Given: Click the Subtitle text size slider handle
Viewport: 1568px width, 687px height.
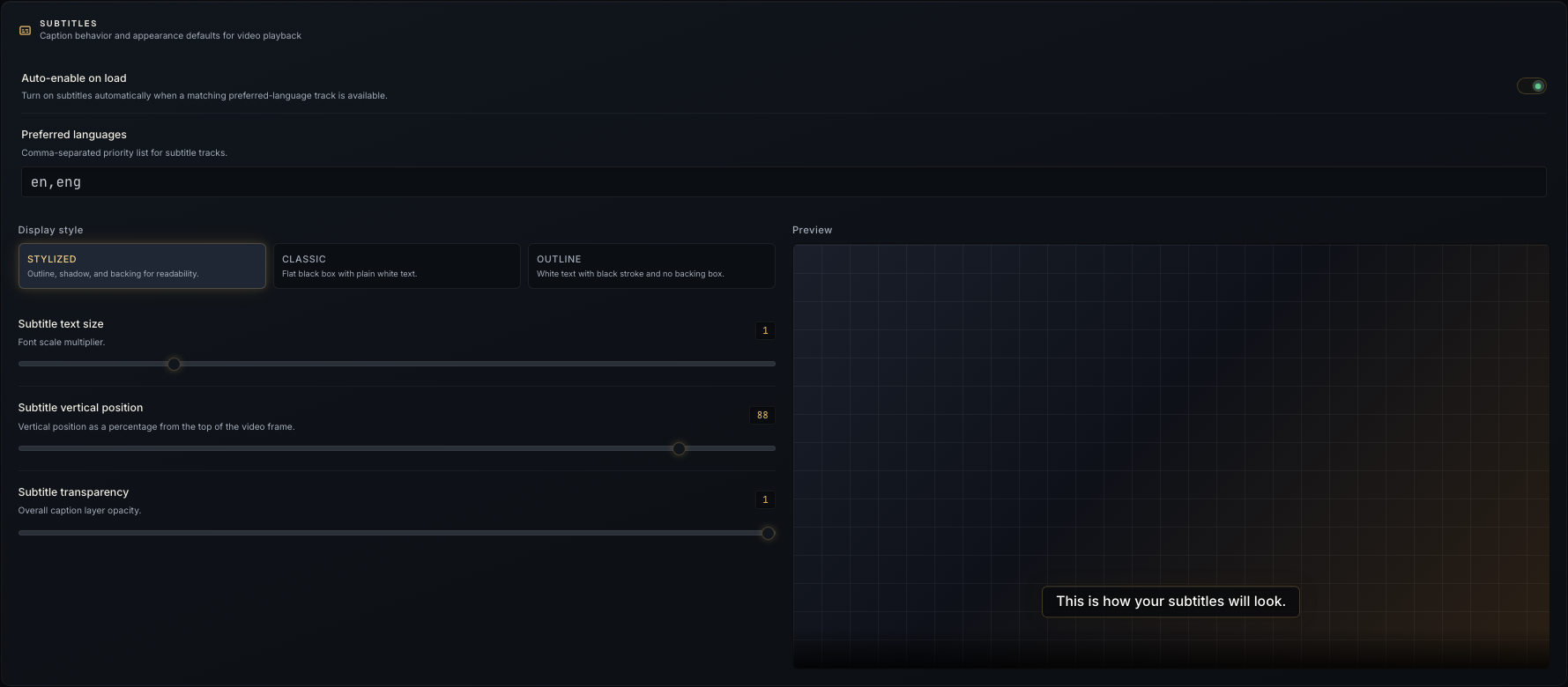Looking at the screenshot, I should (174, 364).
